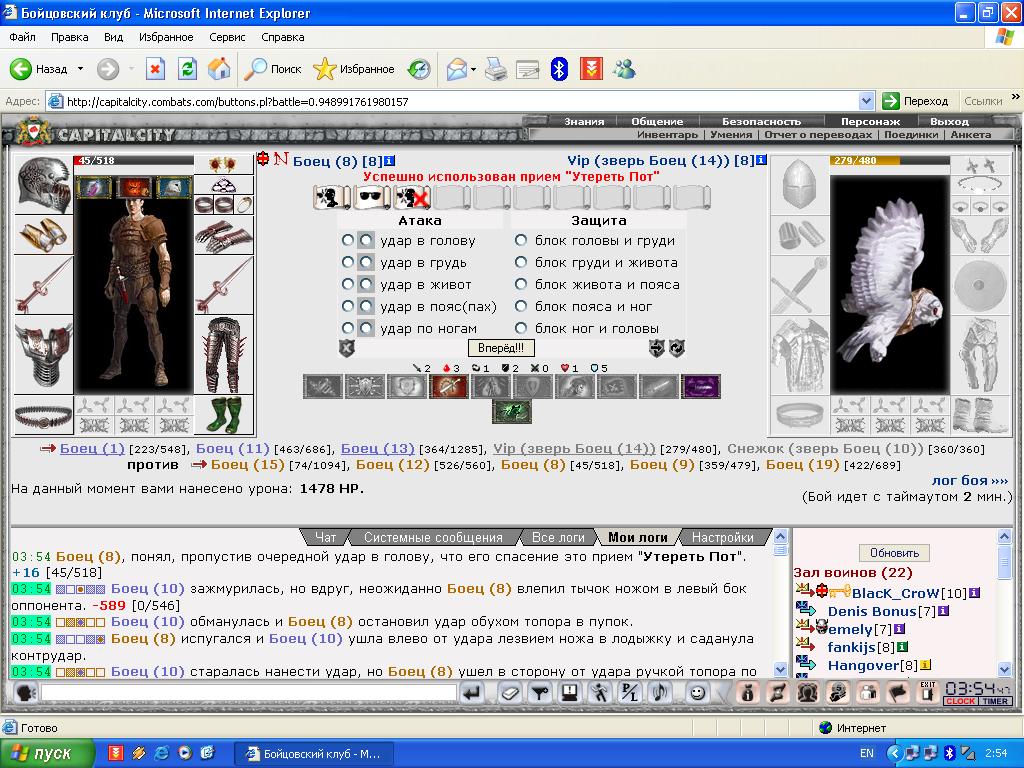Click the IE Refresh toolbar icon
The height and width of the screenshot is (768, 1024).
tap(187, 69)
